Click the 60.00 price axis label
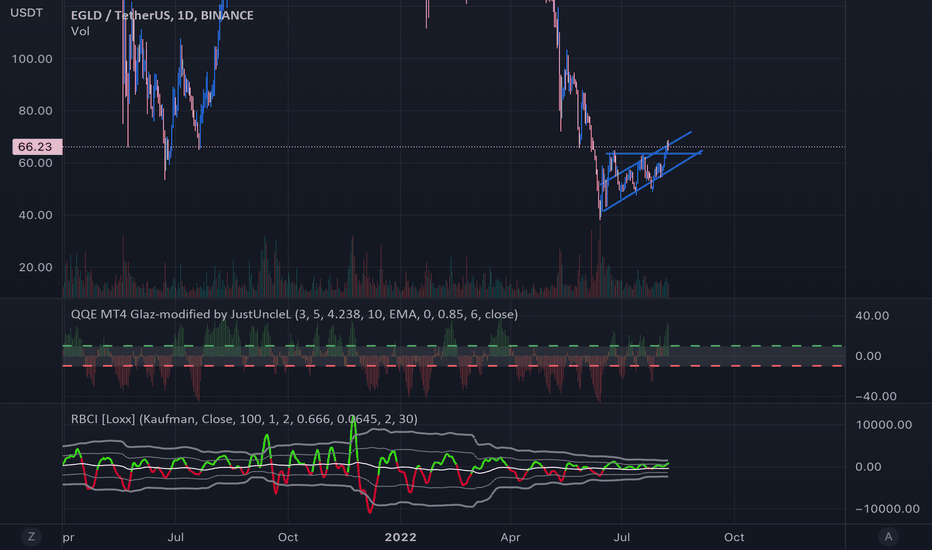932x550 pixels. click(x=35, y=163)
